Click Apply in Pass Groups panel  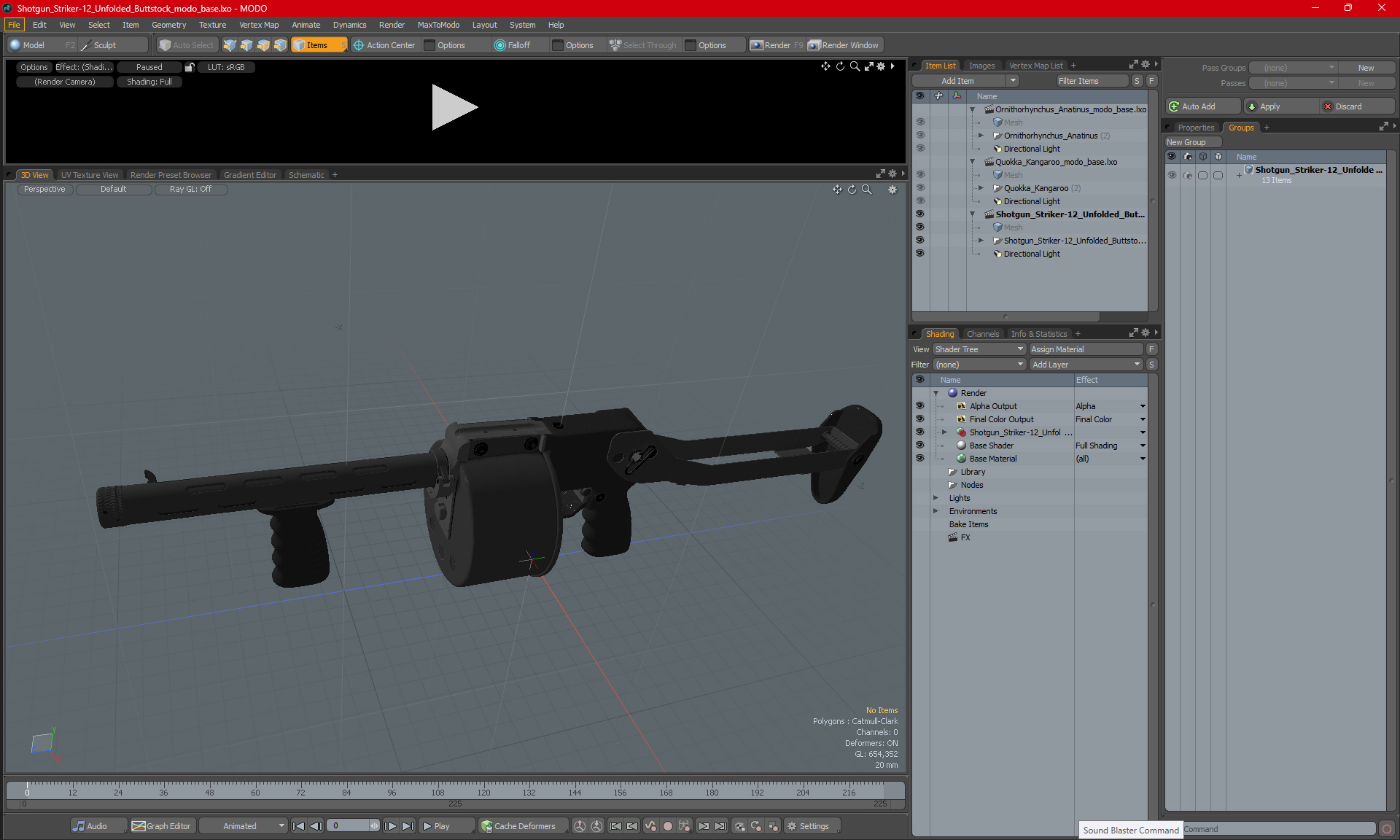tap(1280, 106)
